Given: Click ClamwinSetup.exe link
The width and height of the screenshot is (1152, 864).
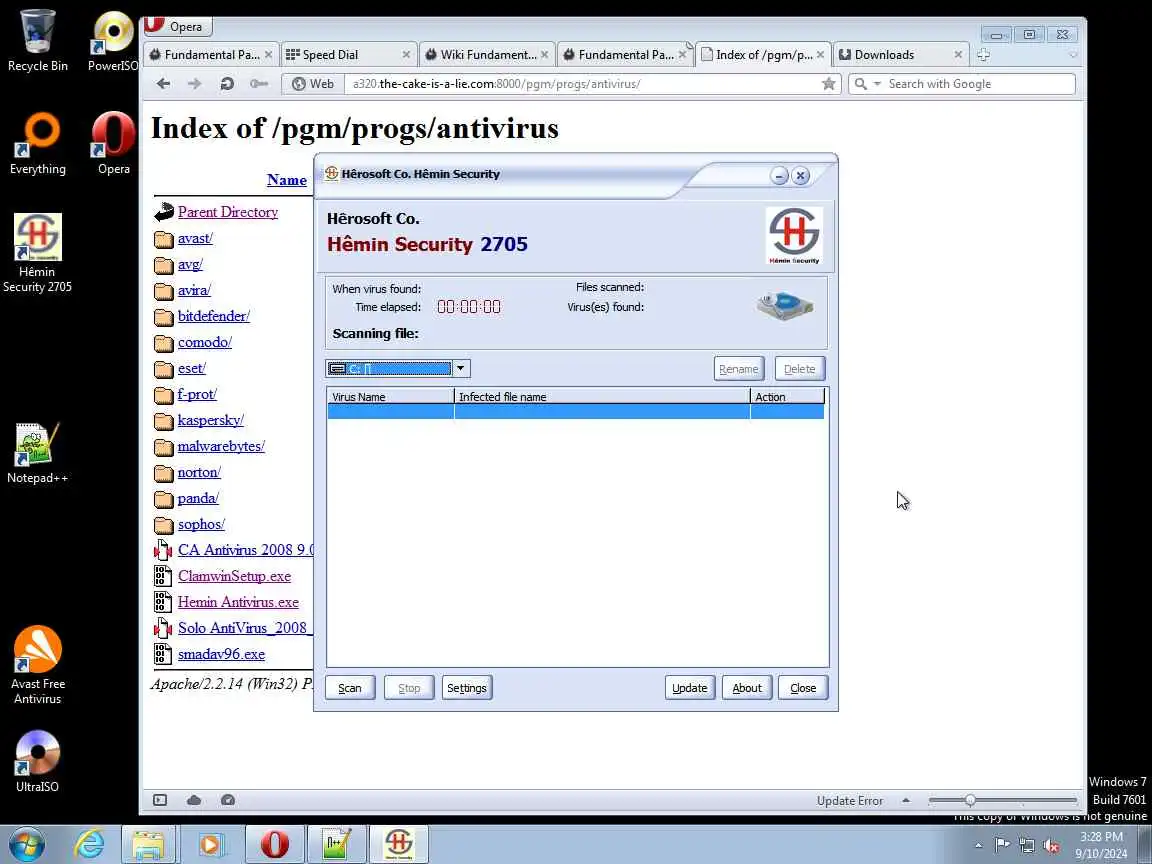Looking at the screenshot, I should pyautogui.click(x=234, y=576).
